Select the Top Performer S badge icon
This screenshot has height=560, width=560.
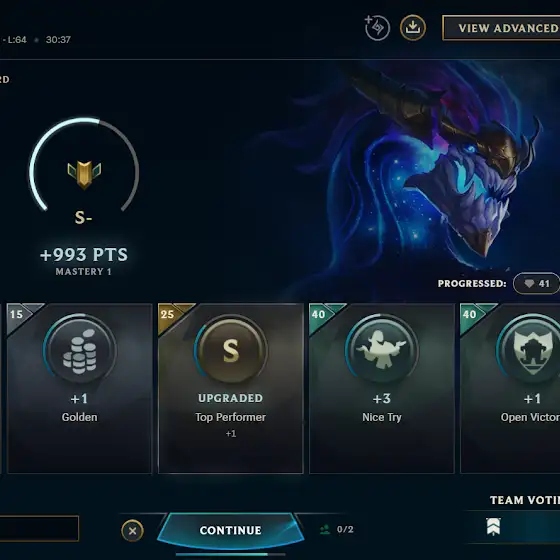point(231,350)
